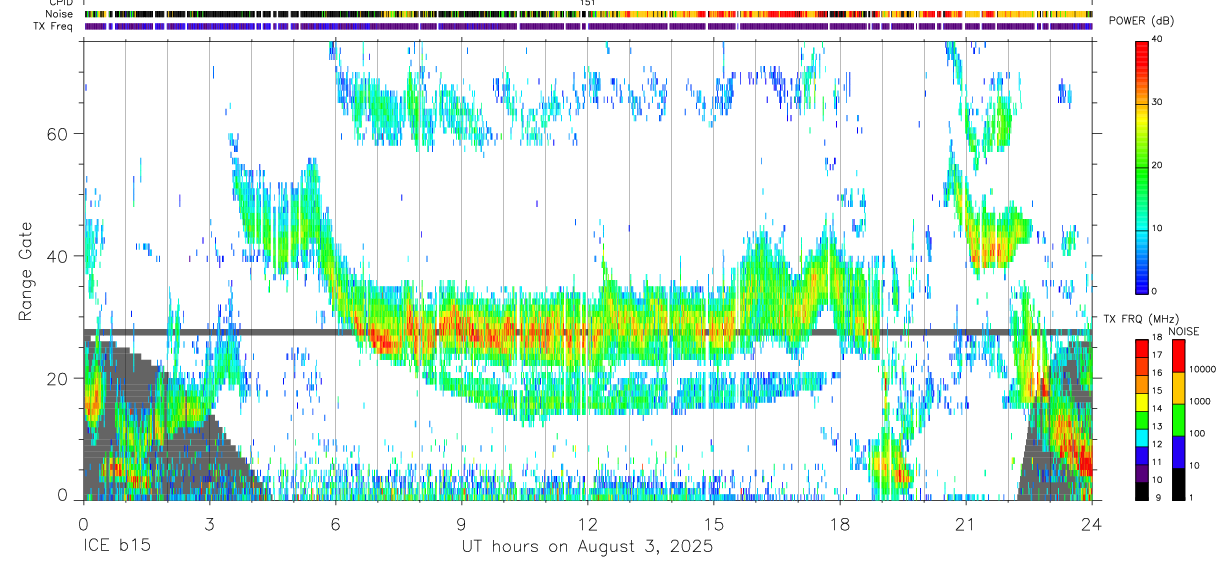Click the 1000 tick on NOISE legend

click(x=1200, y=401)
